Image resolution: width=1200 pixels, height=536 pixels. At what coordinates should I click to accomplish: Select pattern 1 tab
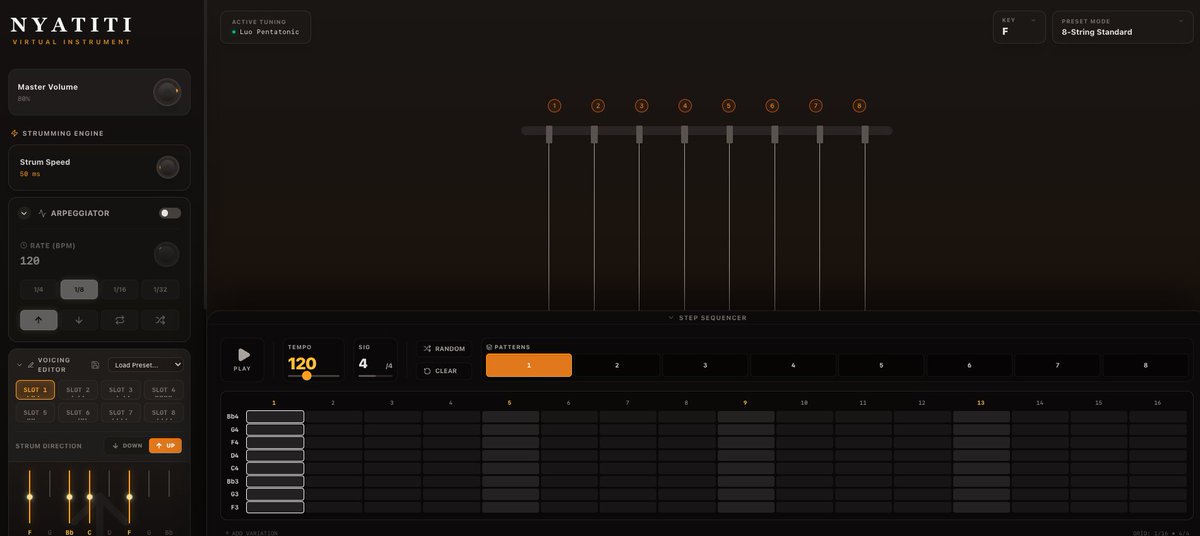coord(529,365)
